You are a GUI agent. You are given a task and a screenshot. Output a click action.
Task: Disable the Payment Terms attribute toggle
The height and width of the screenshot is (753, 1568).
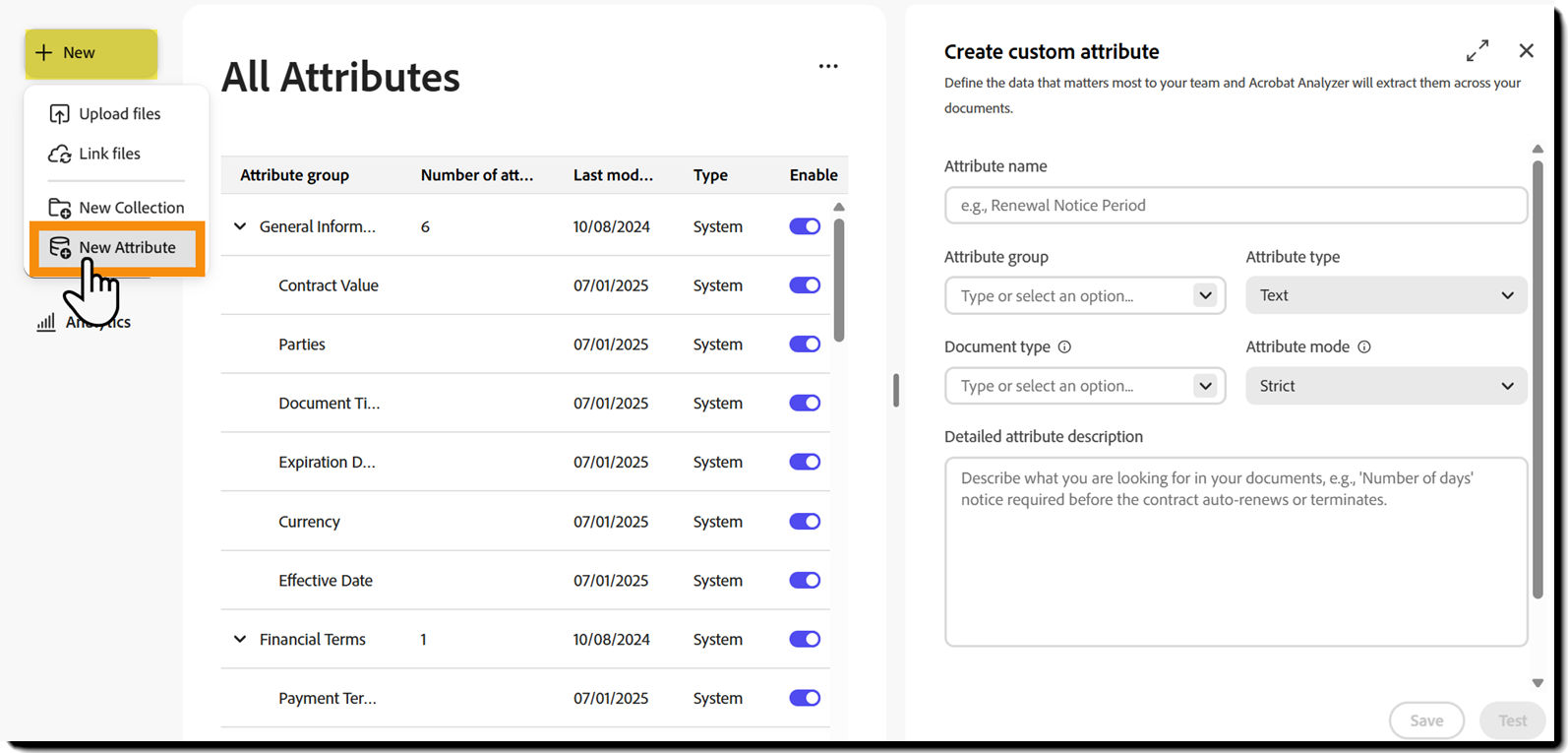point(805,698)
